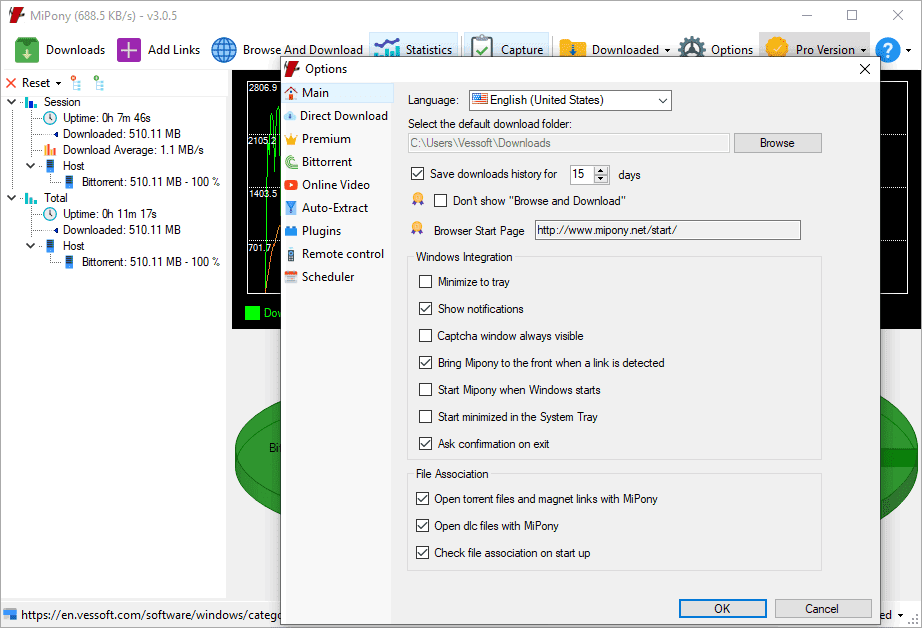Open the Reset dropdown arrow
Viewport: 922px width, 628px height.
click(x=58, y=83)
